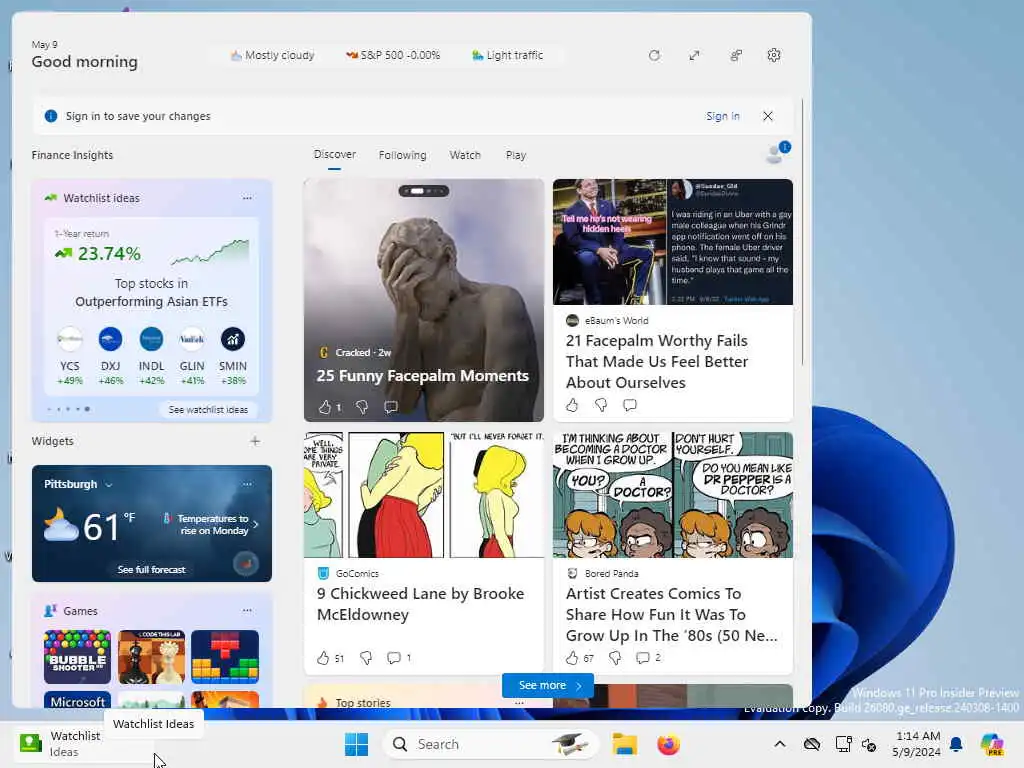Dislike the 9 Chickweed Lane comic

pyautogui.click(x=366, y=658)
